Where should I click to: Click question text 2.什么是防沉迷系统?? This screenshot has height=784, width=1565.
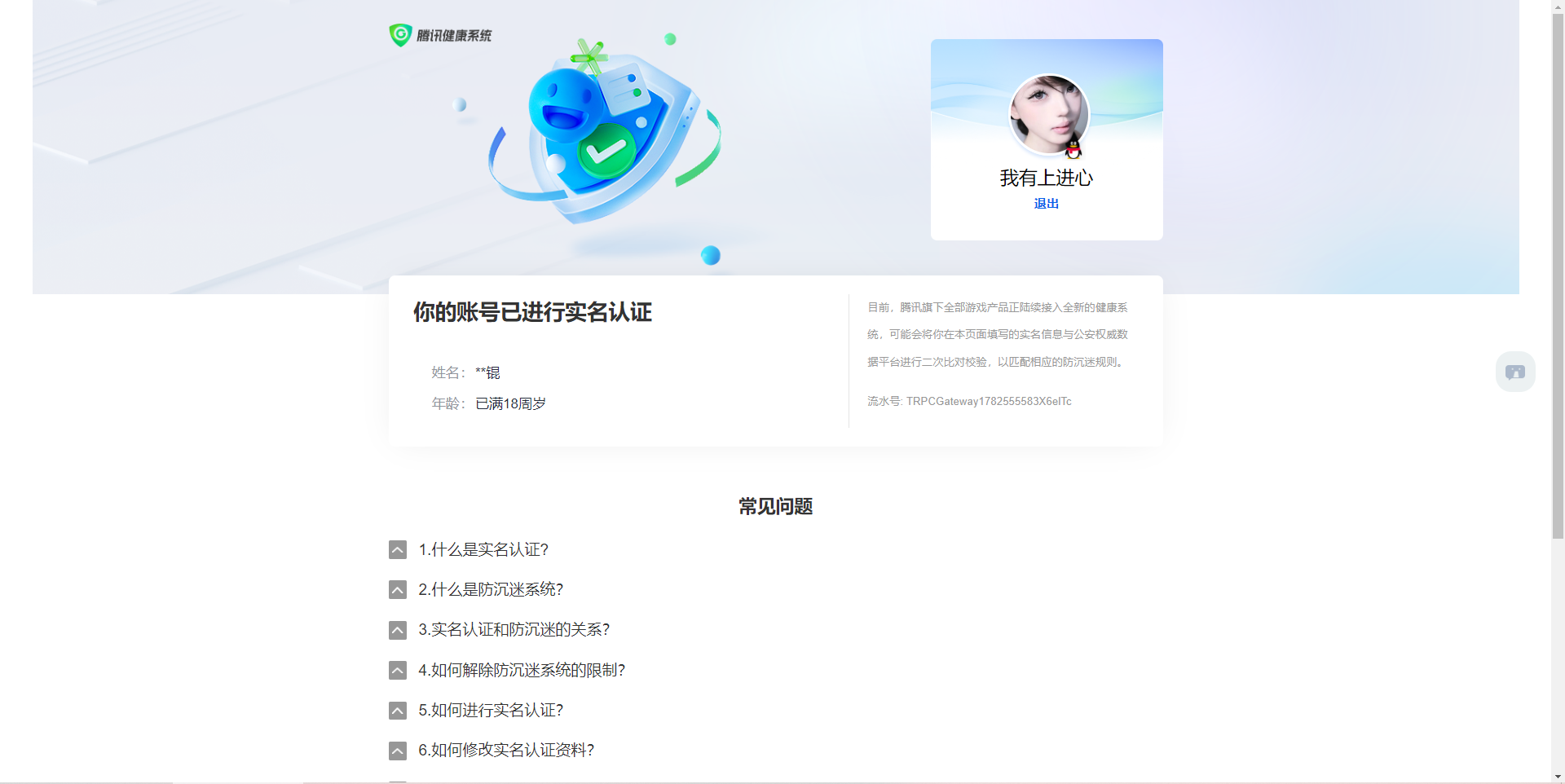pos(491,590)
